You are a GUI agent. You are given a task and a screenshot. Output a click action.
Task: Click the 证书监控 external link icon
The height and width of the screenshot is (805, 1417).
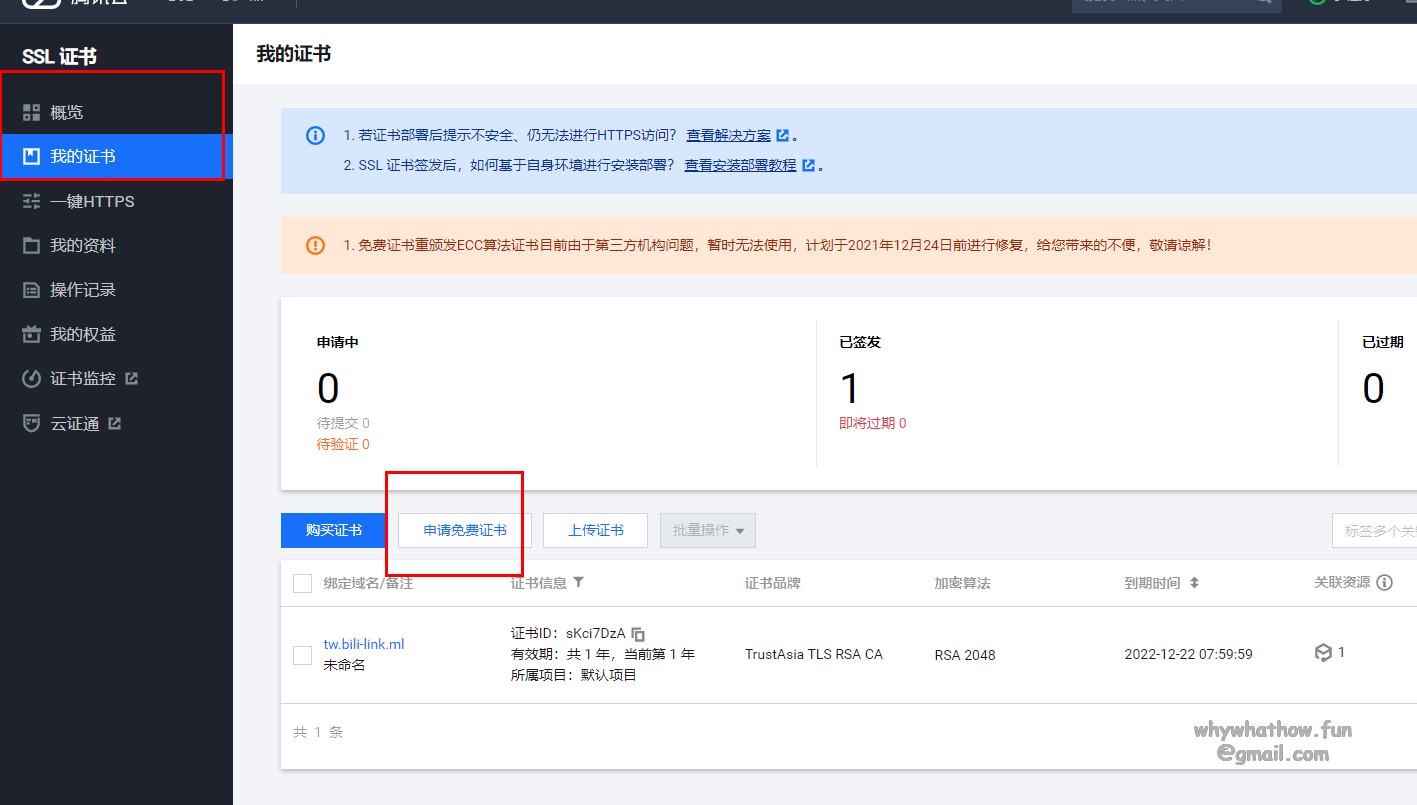click(x=131, y=379)
